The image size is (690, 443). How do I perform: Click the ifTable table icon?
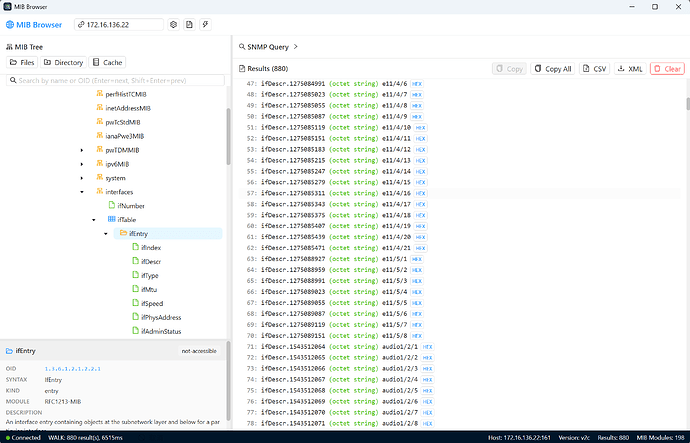[112, 219]
